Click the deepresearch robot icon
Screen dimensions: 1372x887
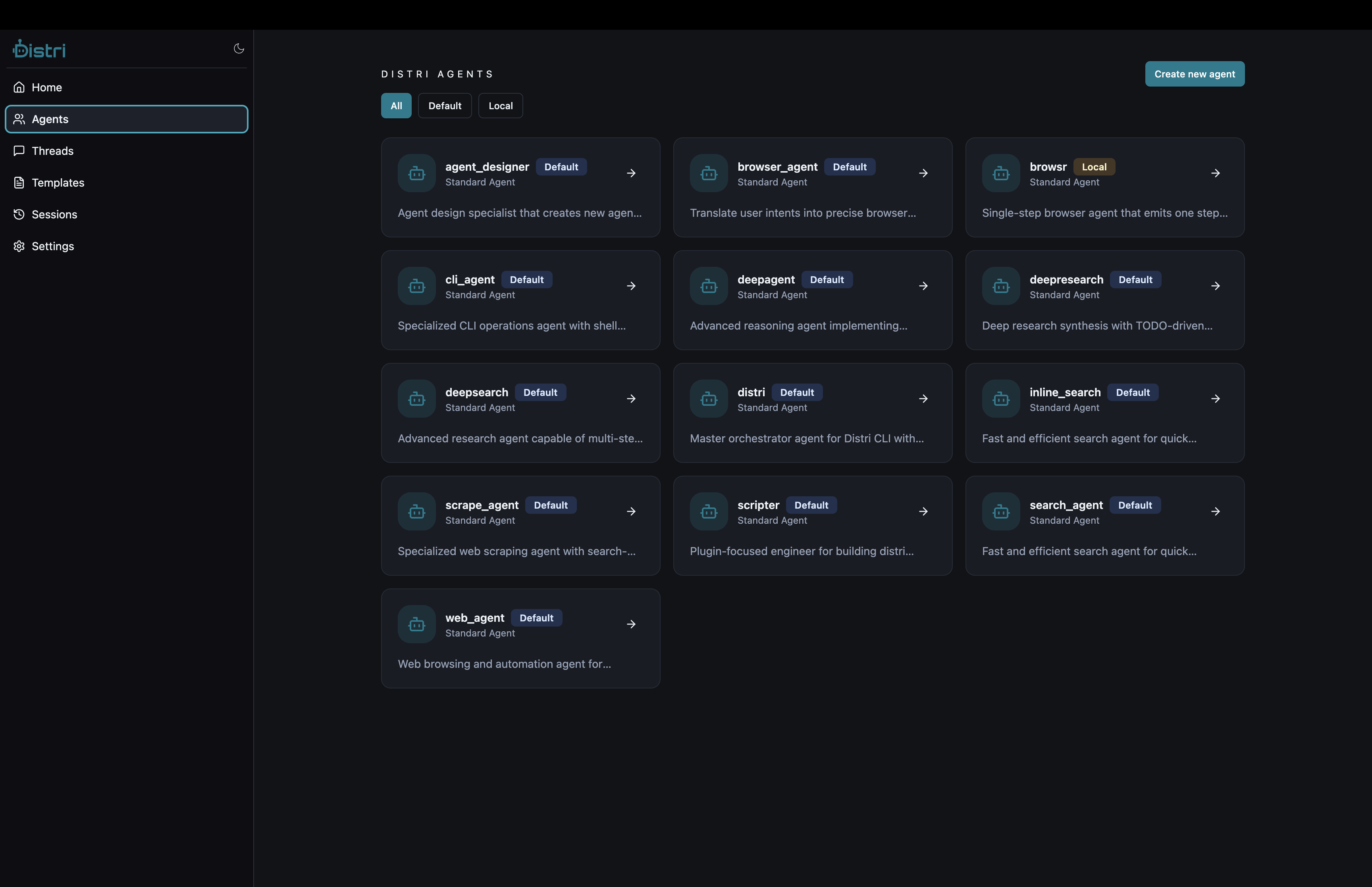pos(1000,285)
